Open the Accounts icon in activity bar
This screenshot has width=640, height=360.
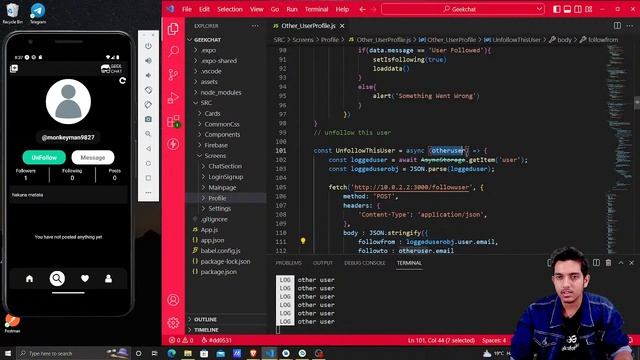pyautogui.click(x=173, y=300)
